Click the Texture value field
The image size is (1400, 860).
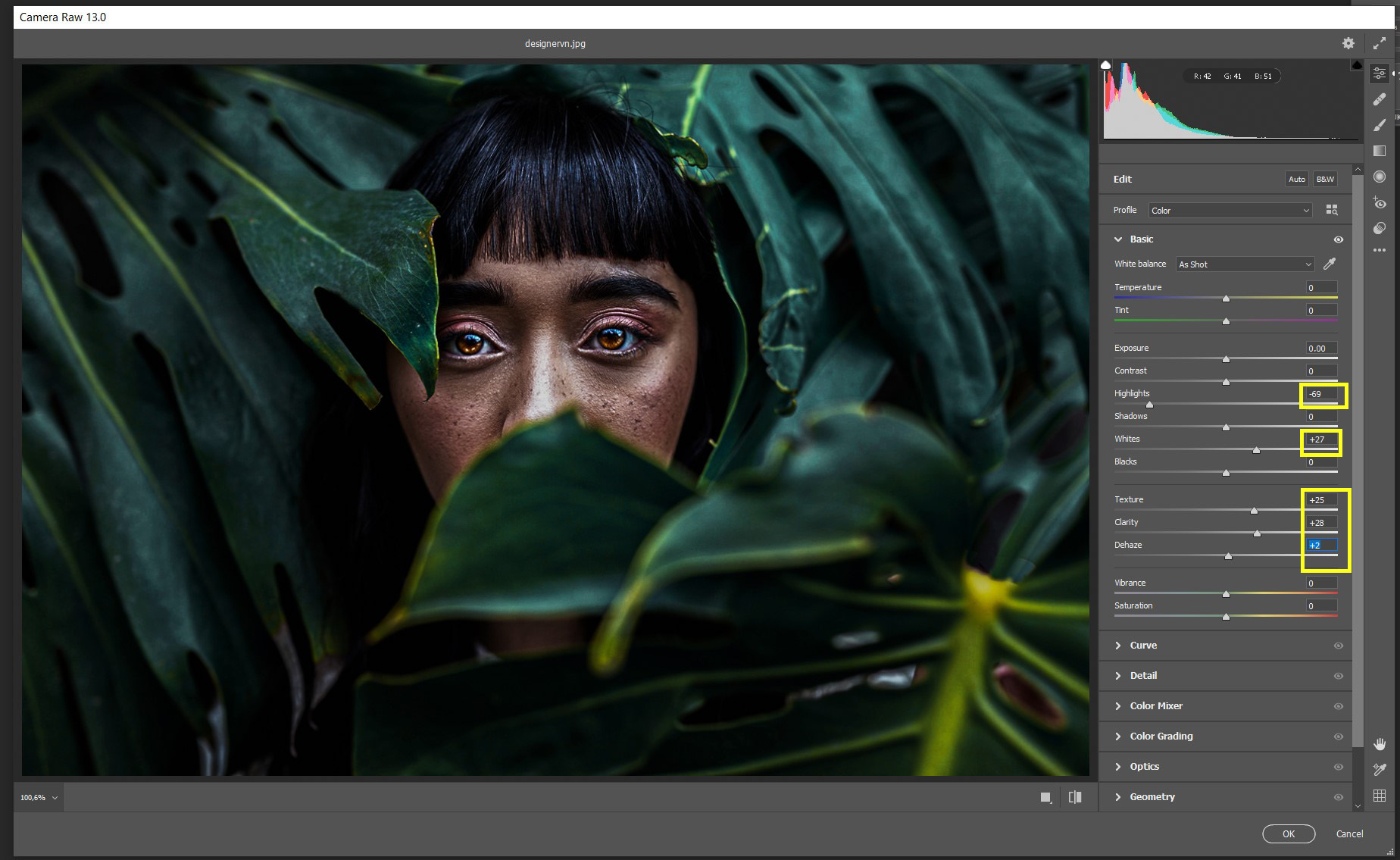(x=1322, y=500)
